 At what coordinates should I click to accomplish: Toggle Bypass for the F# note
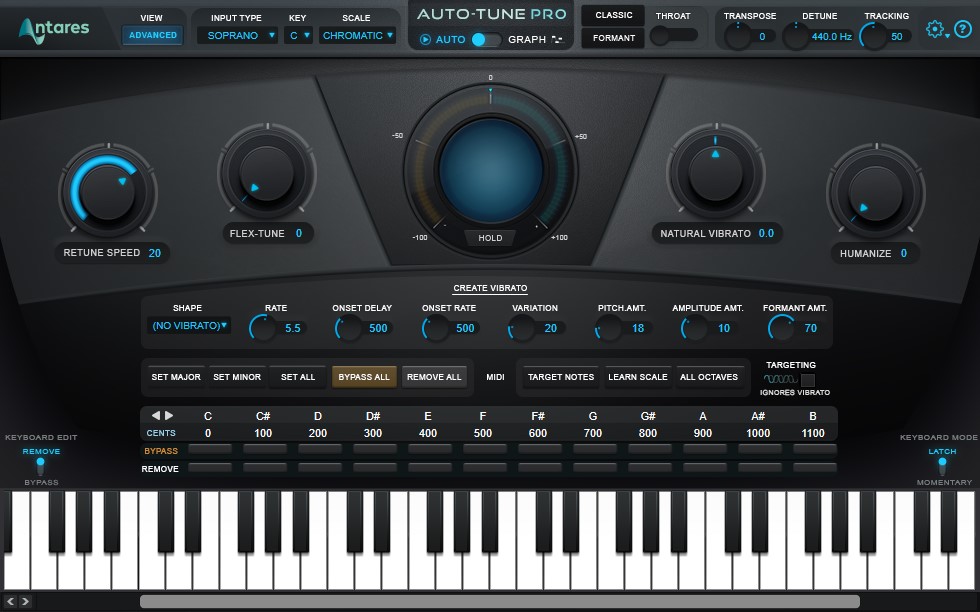coord(539,449)
